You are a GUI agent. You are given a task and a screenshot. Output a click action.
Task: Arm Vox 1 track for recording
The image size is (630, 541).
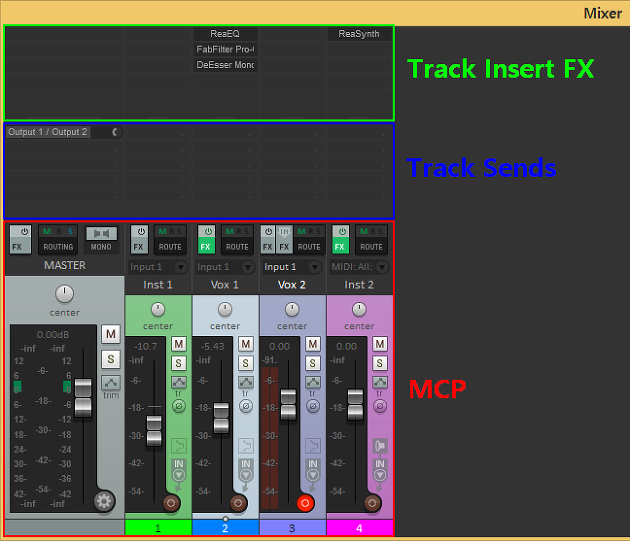pos(238,503)
